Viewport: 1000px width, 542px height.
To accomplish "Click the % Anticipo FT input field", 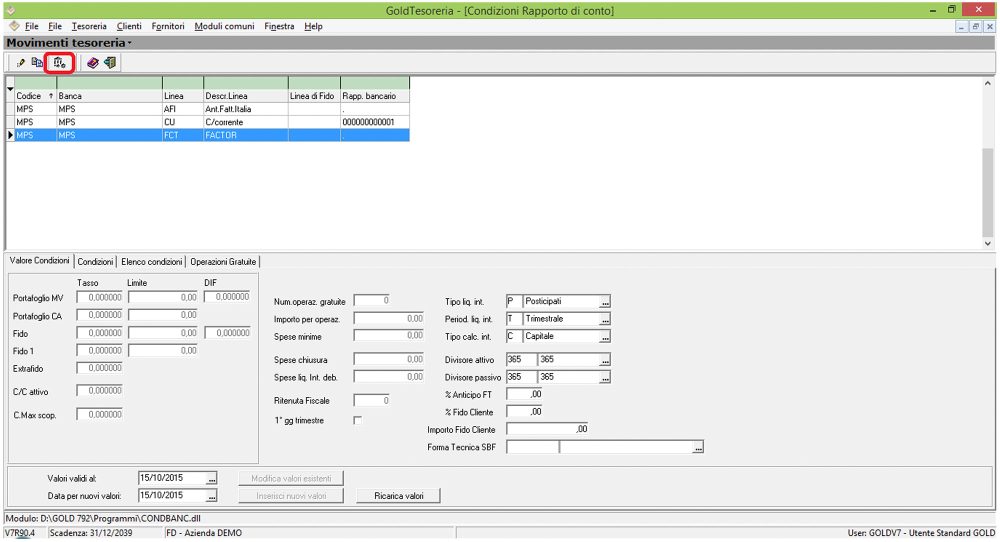I will point(524,394).
